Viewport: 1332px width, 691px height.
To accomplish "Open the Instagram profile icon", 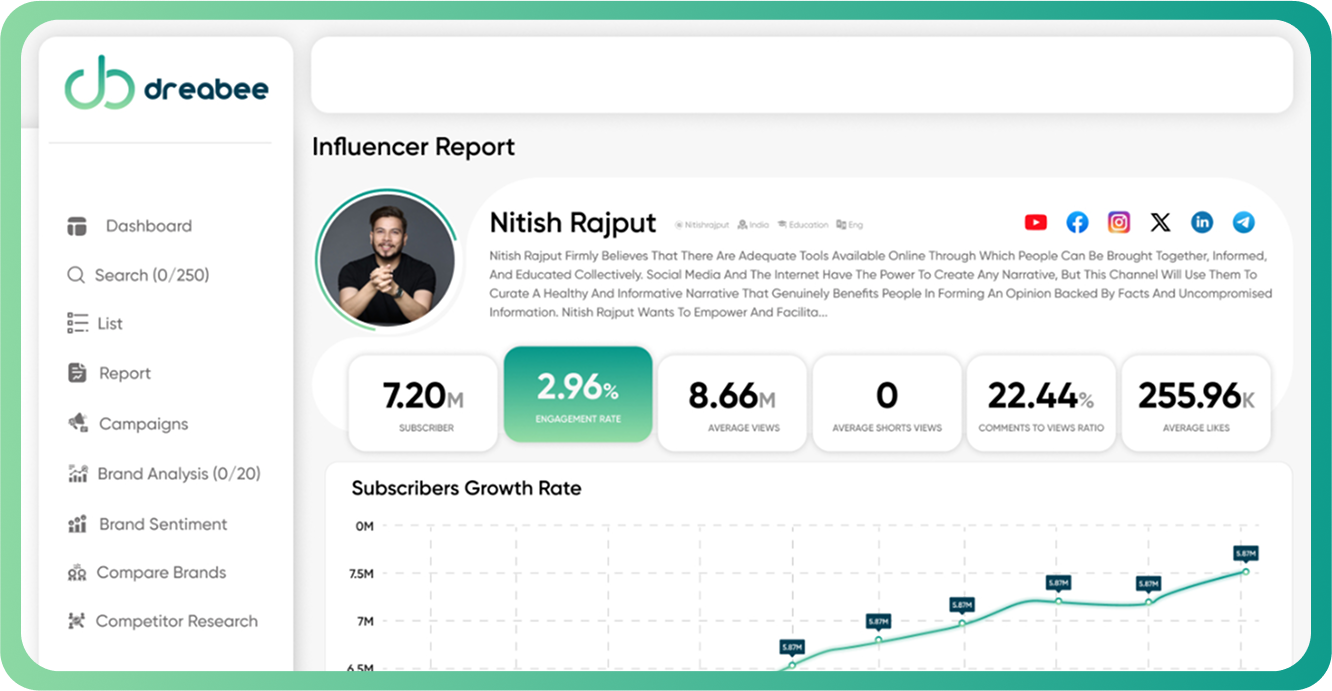I will (1118, 222).
